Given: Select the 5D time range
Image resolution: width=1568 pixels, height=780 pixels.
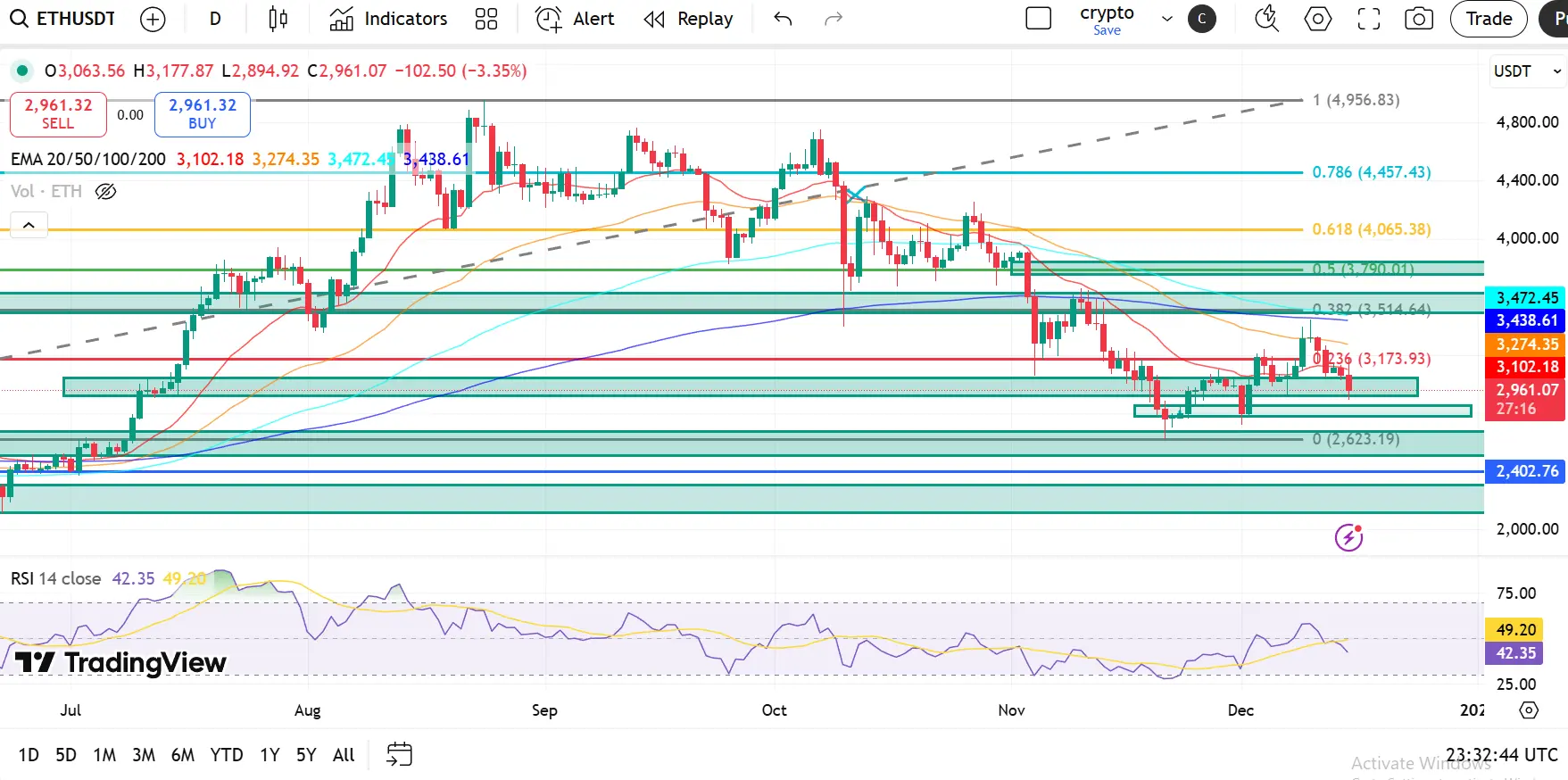Looking at the screenshot, I should click(66, 755).
